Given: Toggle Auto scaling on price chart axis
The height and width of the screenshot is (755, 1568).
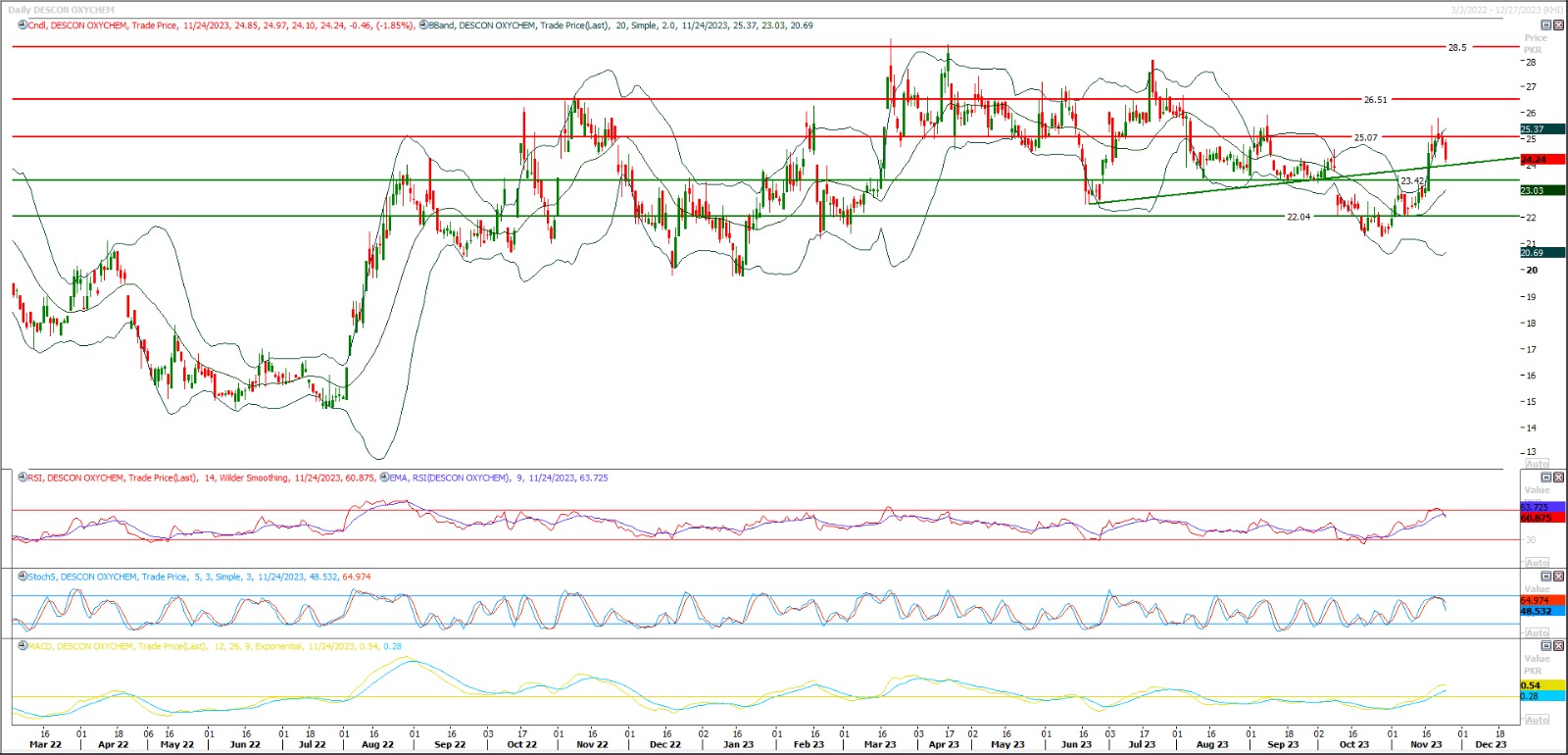Looking at the screenshot, I should (x=1537, y=463).
